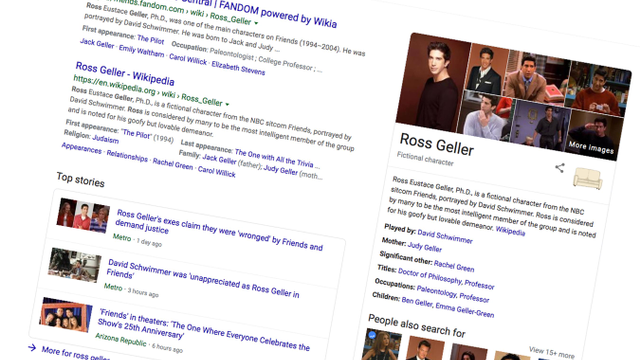
Task: Open story about Ross Geller's exes demanding justice
Action: point(219,229)
